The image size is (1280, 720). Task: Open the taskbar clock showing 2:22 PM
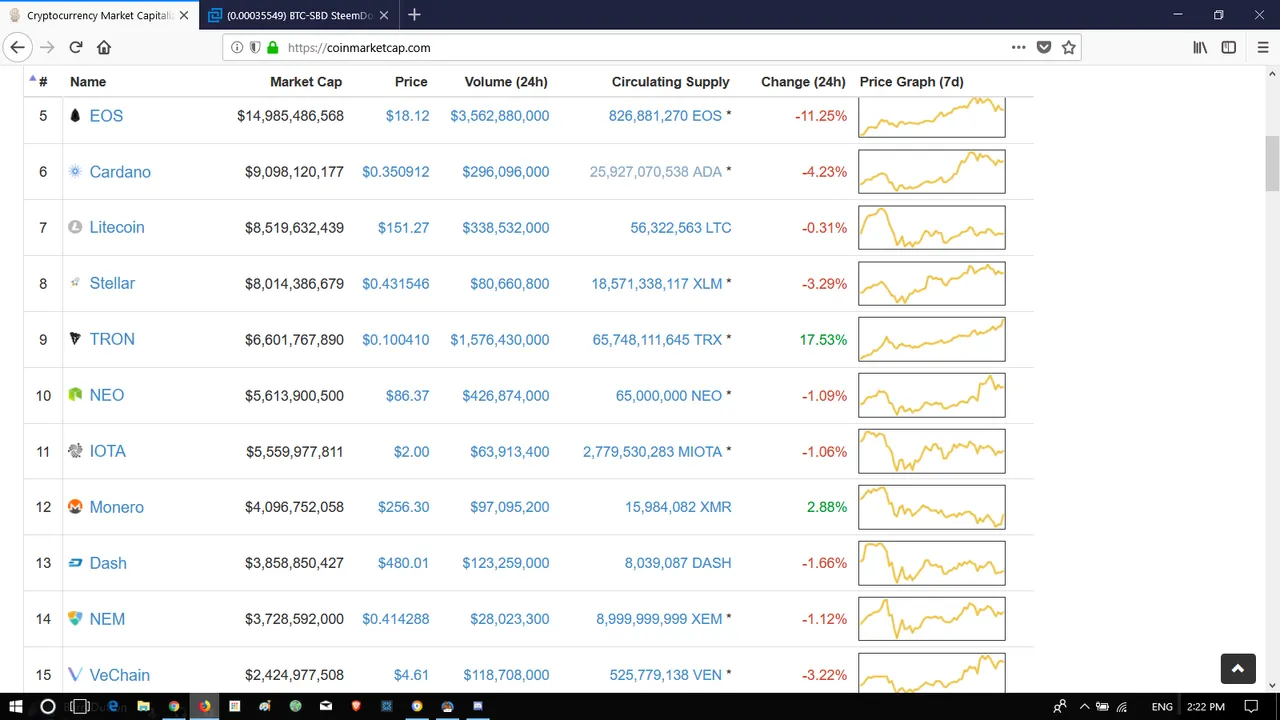[x=1205, y=706]
